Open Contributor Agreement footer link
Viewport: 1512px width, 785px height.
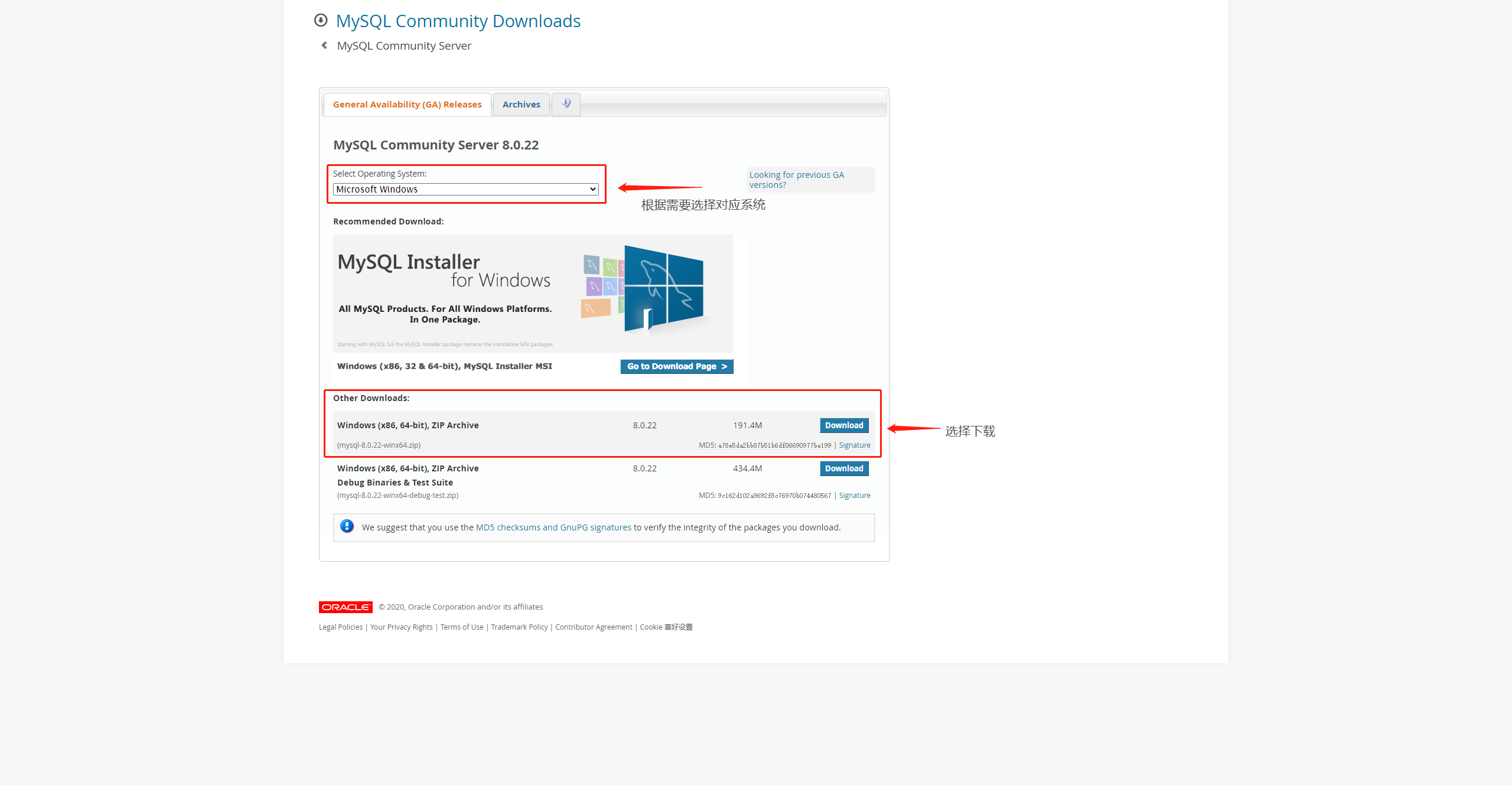point(594,627)
